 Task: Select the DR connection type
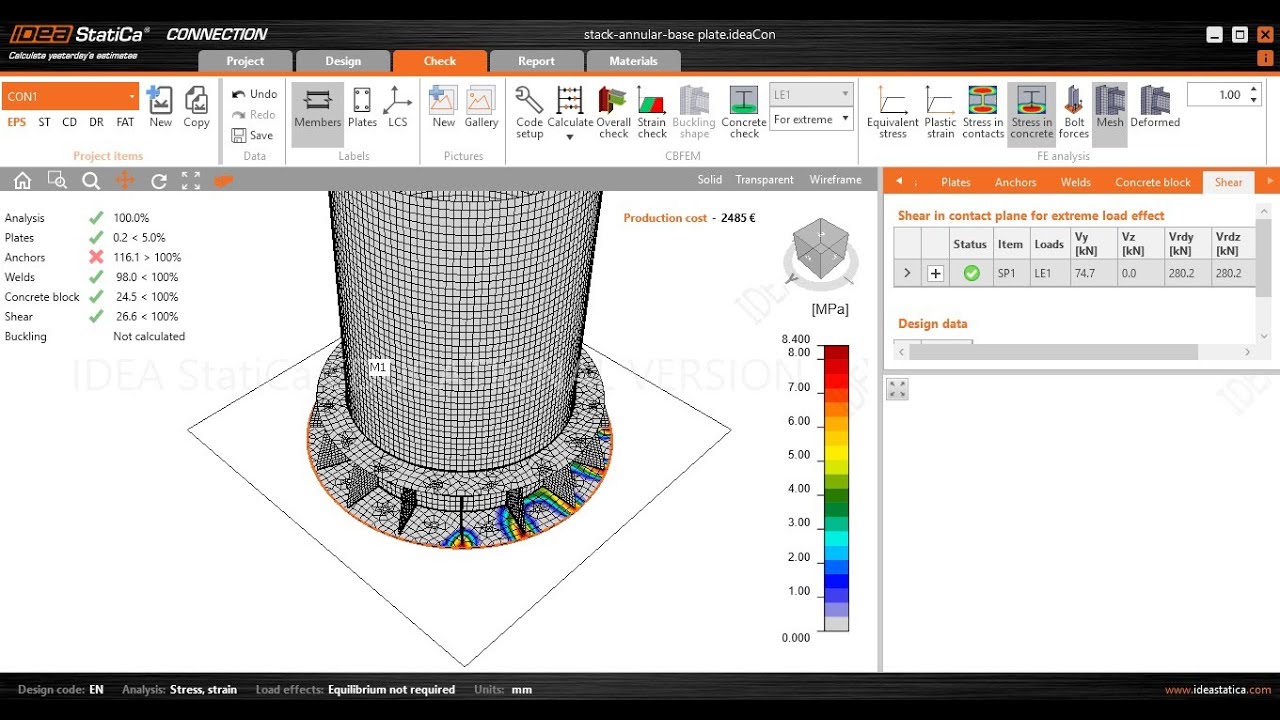[x=96, y=122]
